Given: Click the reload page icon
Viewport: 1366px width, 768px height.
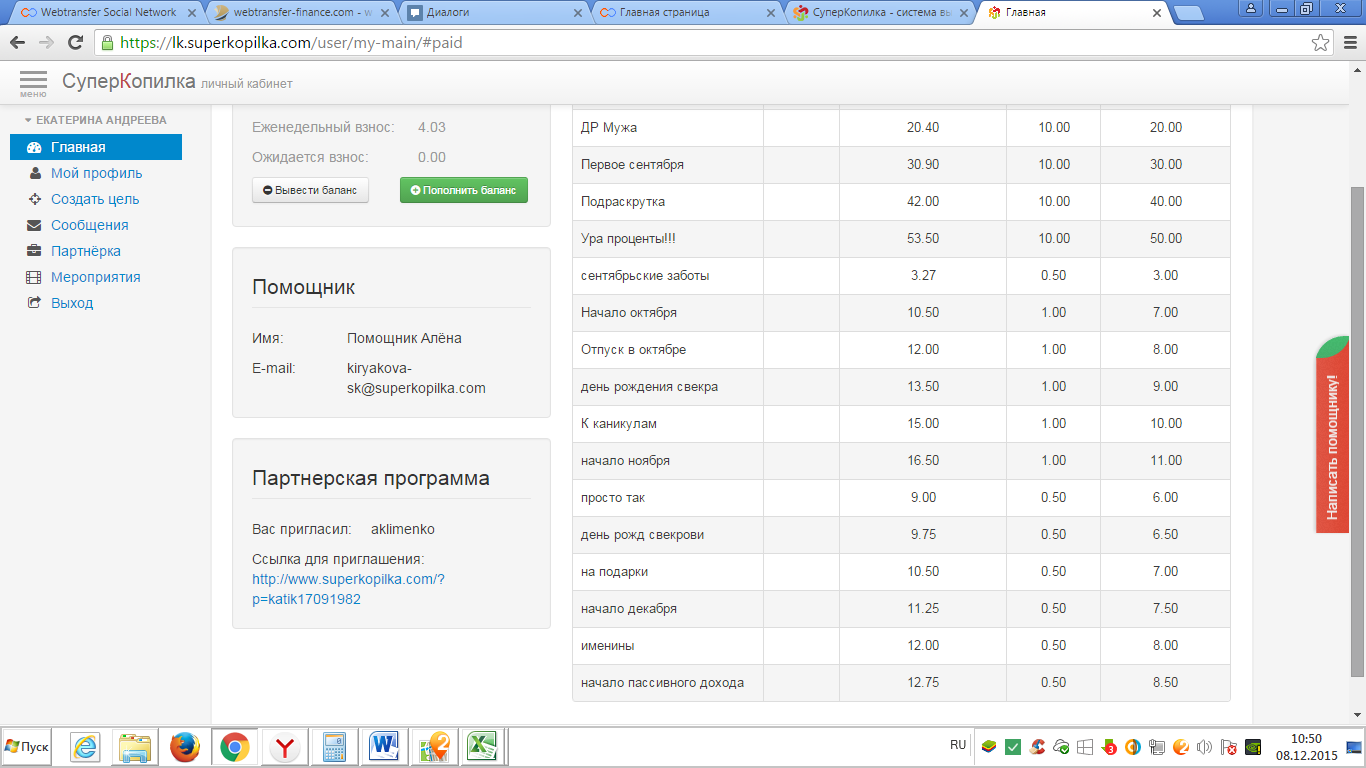Looking at the screenshot, I should point(75,43).
